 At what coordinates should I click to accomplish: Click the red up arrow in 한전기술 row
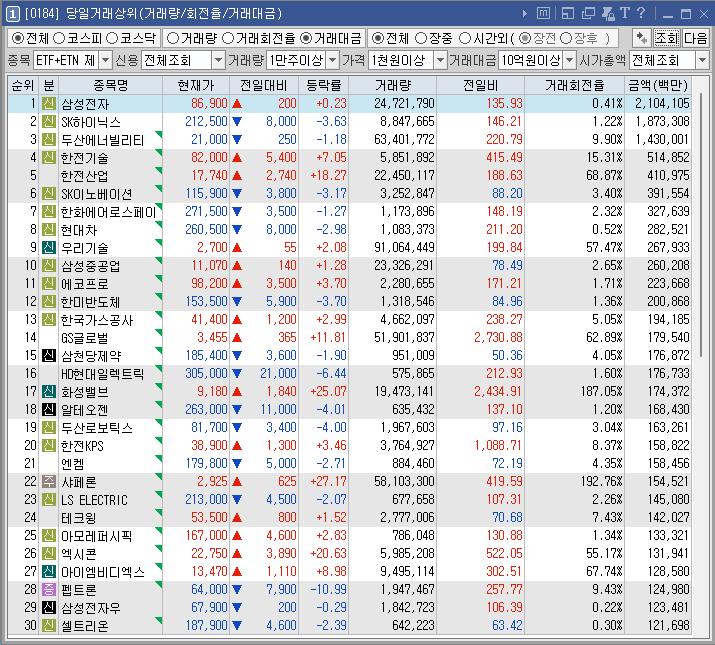(237, 158)
